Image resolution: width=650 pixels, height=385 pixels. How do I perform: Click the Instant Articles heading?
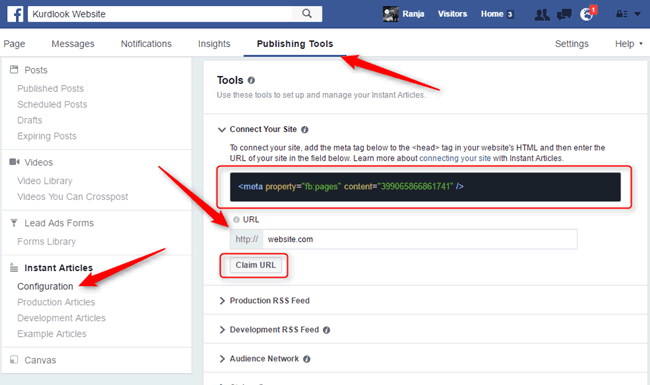coord(58,268)
